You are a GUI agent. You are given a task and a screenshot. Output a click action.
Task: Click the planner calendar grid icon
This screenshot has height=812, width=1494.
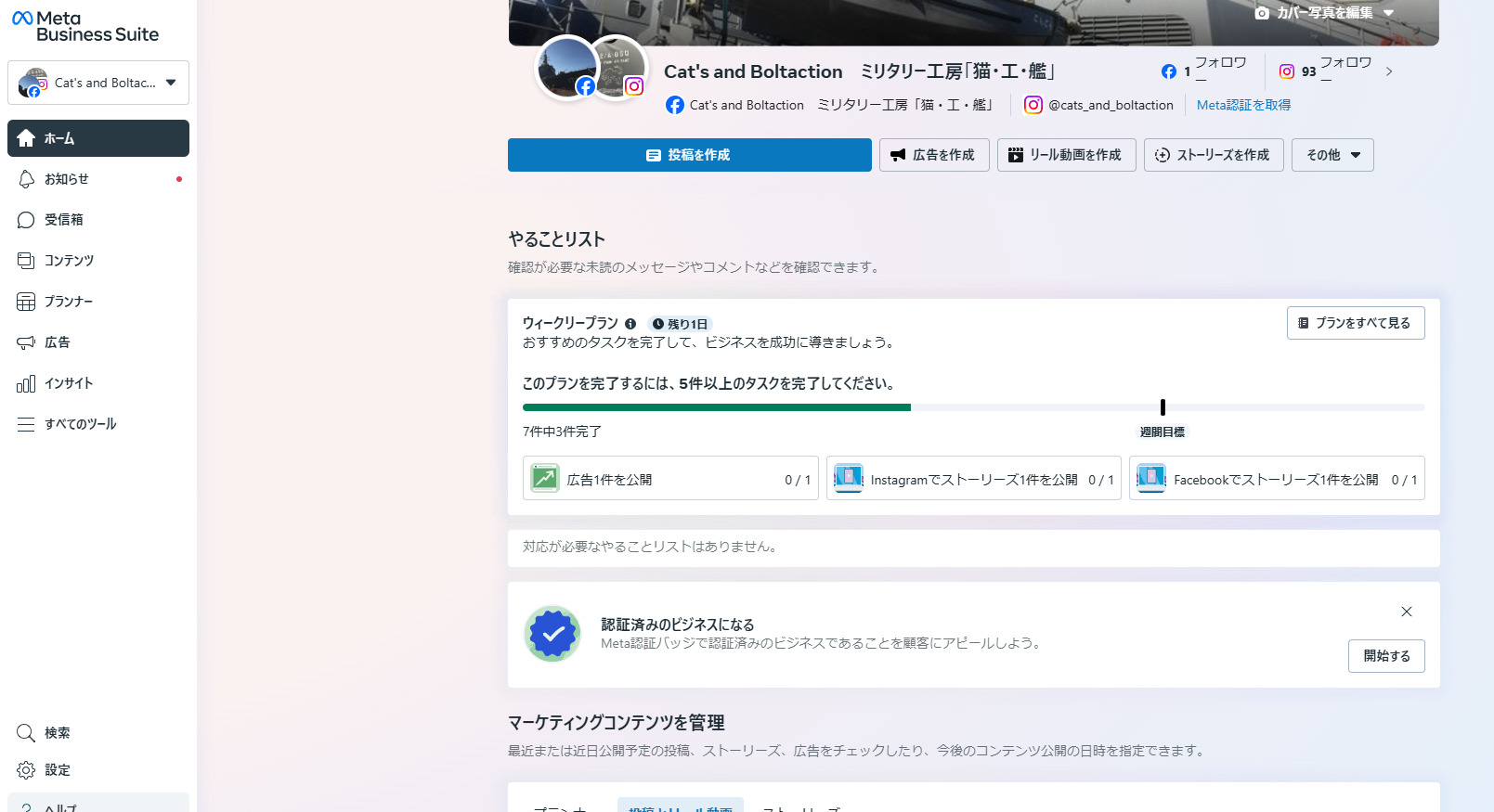click(26, 302)
